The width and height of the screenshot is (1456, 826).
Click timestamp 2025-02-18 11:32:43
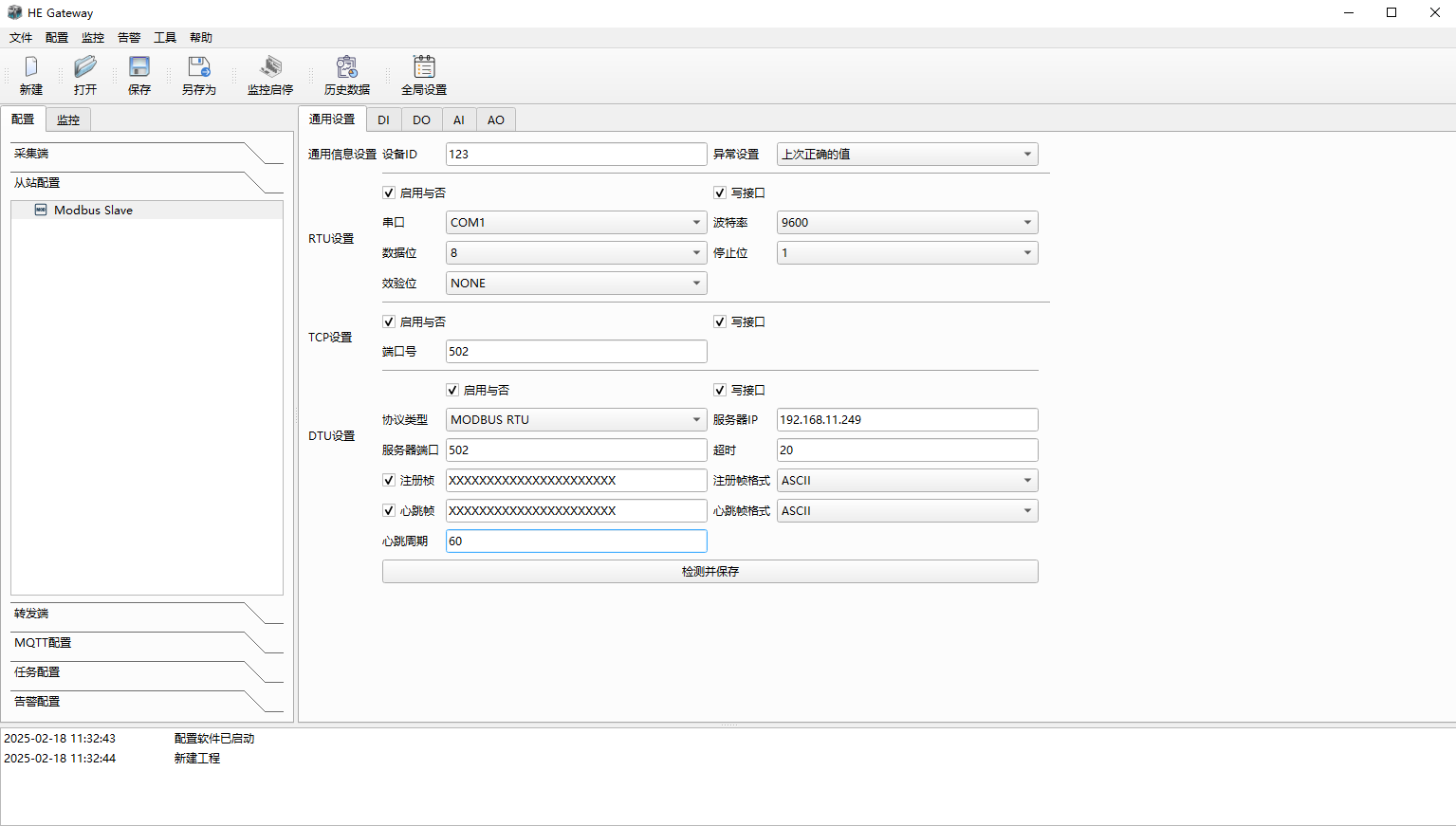pyautogui.click(x=60, y=738)
